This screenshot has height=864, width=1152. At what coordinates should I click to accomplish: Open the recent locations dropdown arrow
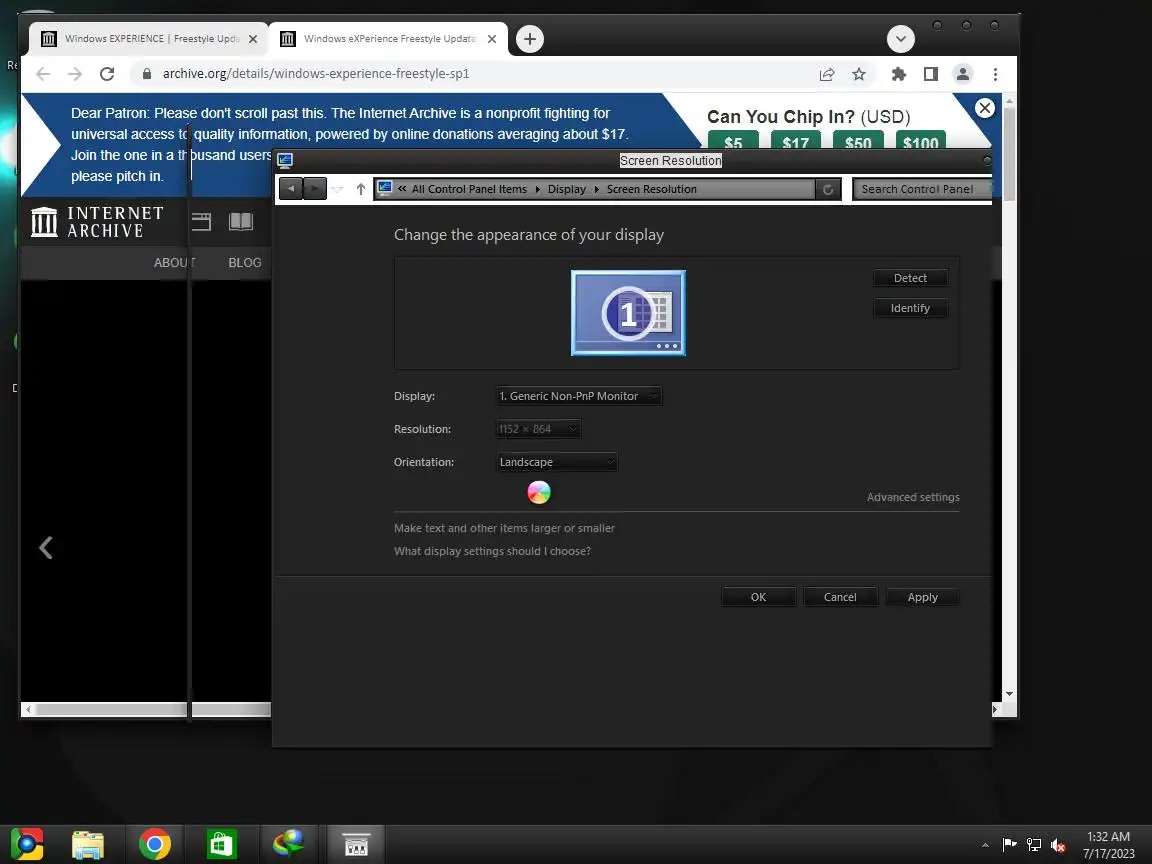(x=337, y=190)
